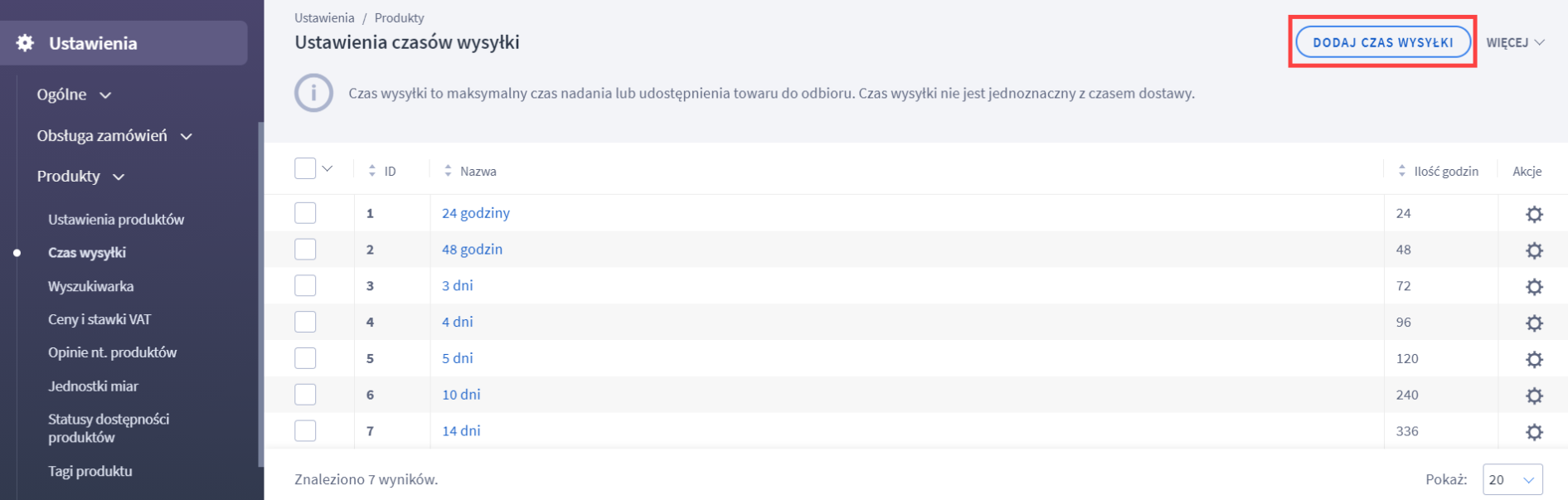Click actions gear for 5 dni row

[1534, 359]
